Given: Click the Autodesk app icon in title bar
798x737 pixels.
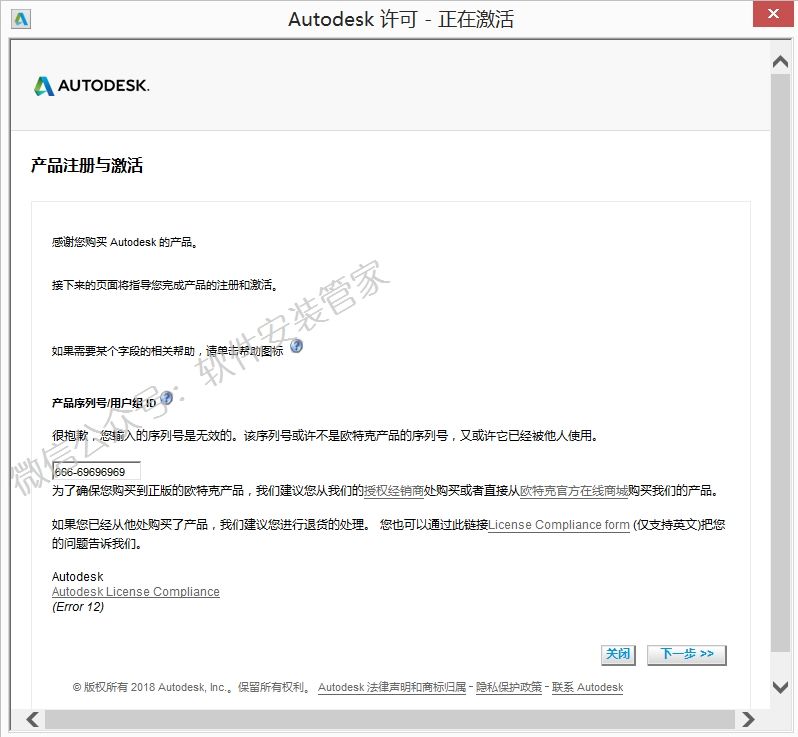Looking at the screenshot, I should click(21, 19).
